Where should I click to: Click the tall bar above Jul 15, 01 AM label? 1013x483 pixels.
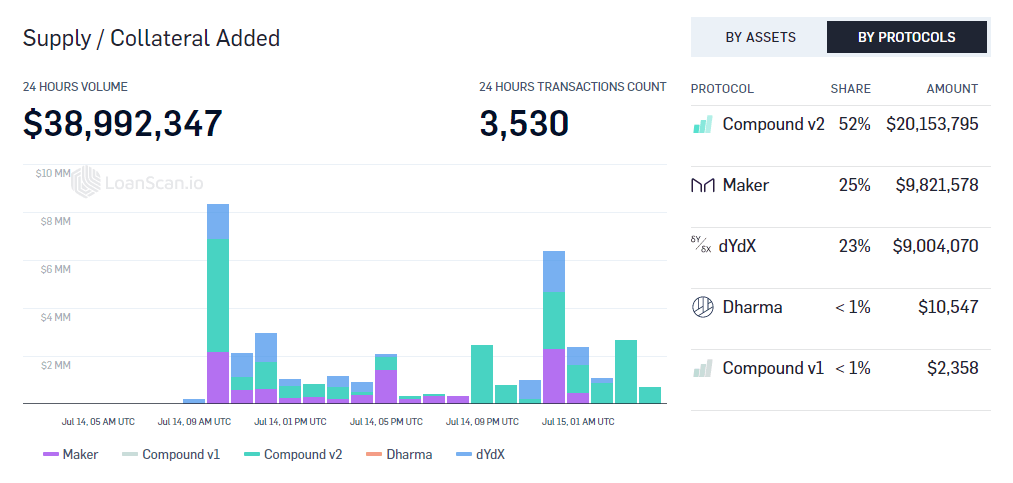(554, 327)
